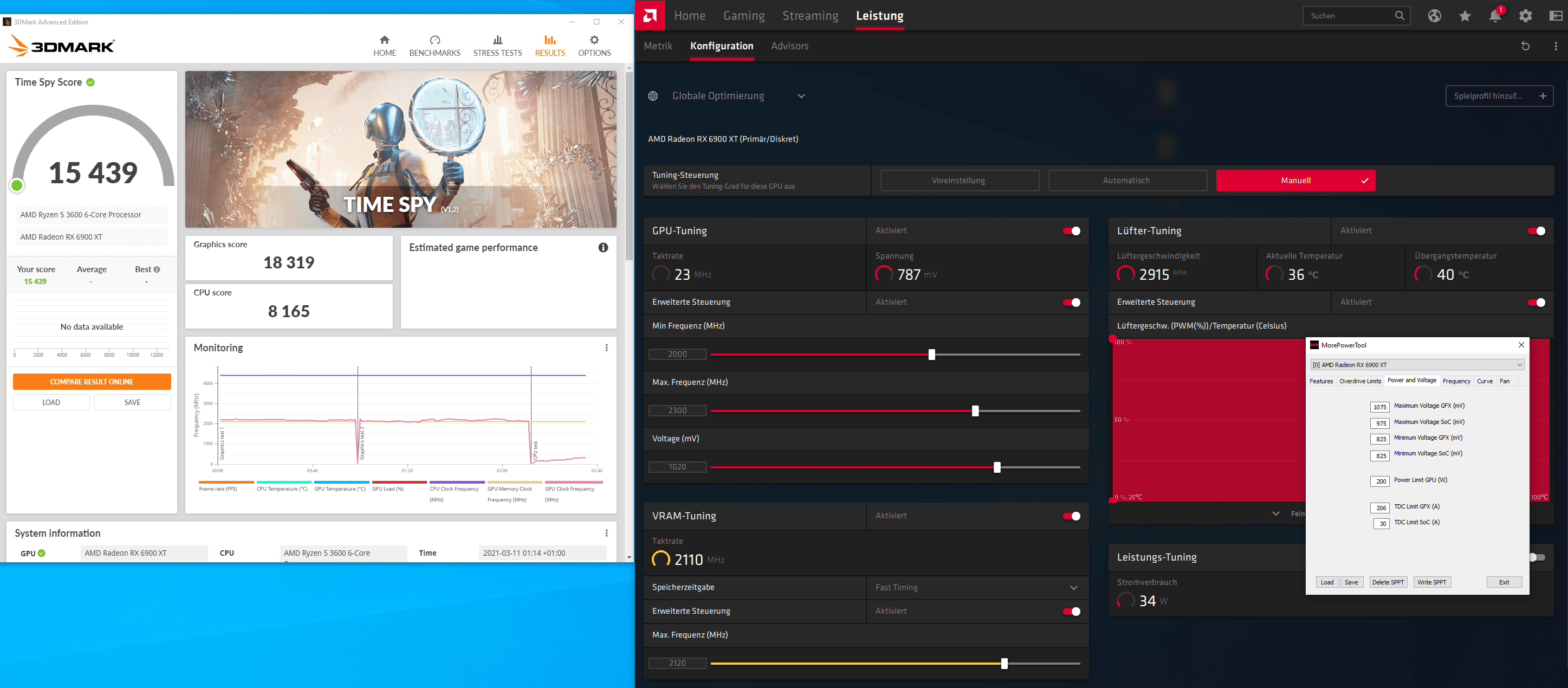Toggle VRAM-Tuning Aktiviert switch
This screenshot has height=688, width=1568.
[1071, 516]
